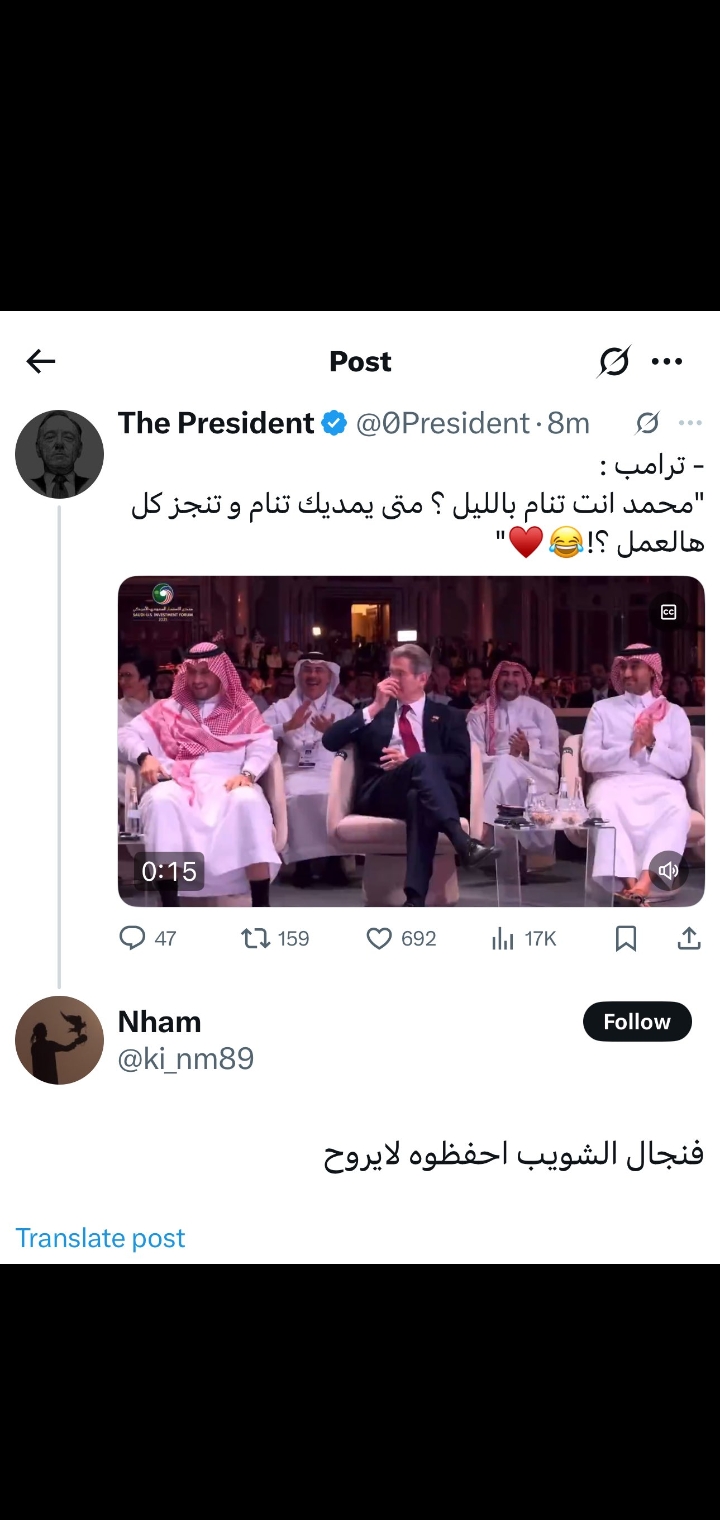Click the Translate post link
Image resolution: width=720 pixels, height=1520 pixels.
click(100, 1238)
